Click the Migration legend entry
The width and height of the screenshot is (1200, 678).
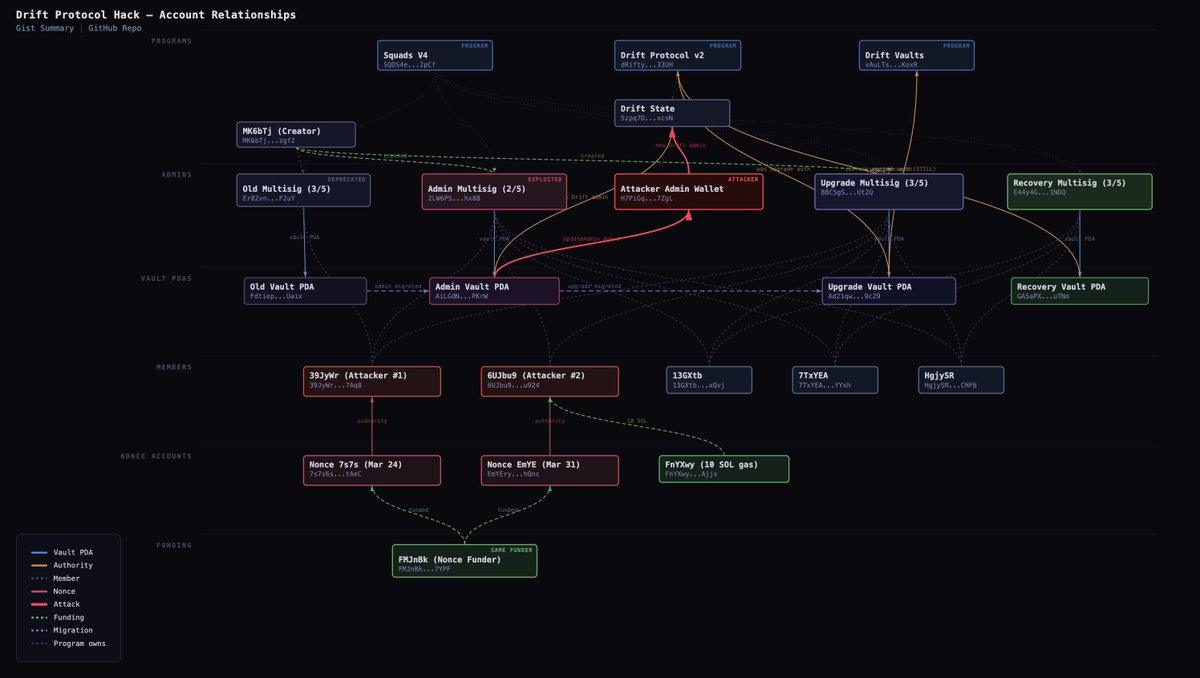(62, 630)
